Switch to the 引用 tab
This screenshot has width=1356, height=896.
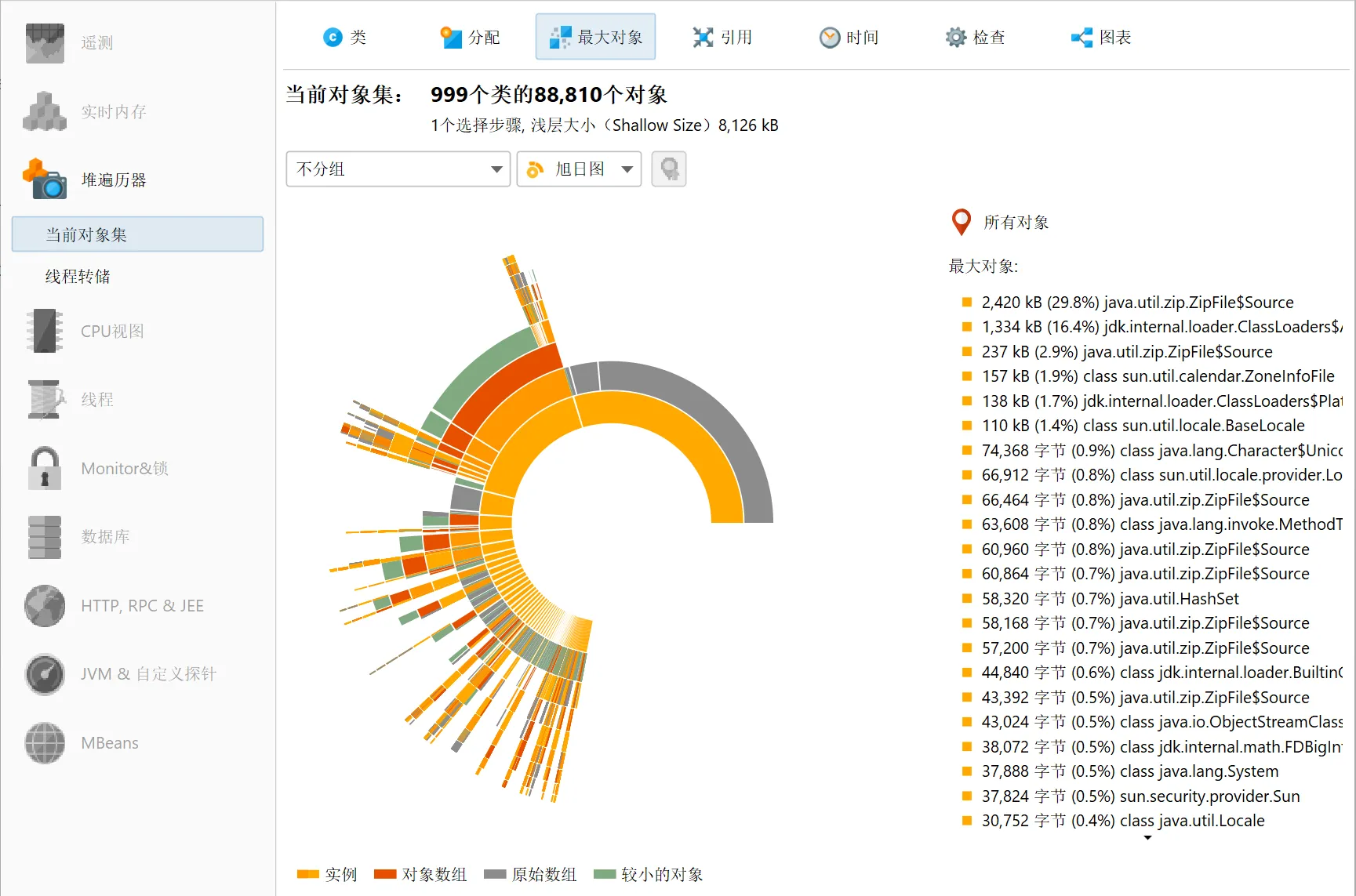[722, 36]
